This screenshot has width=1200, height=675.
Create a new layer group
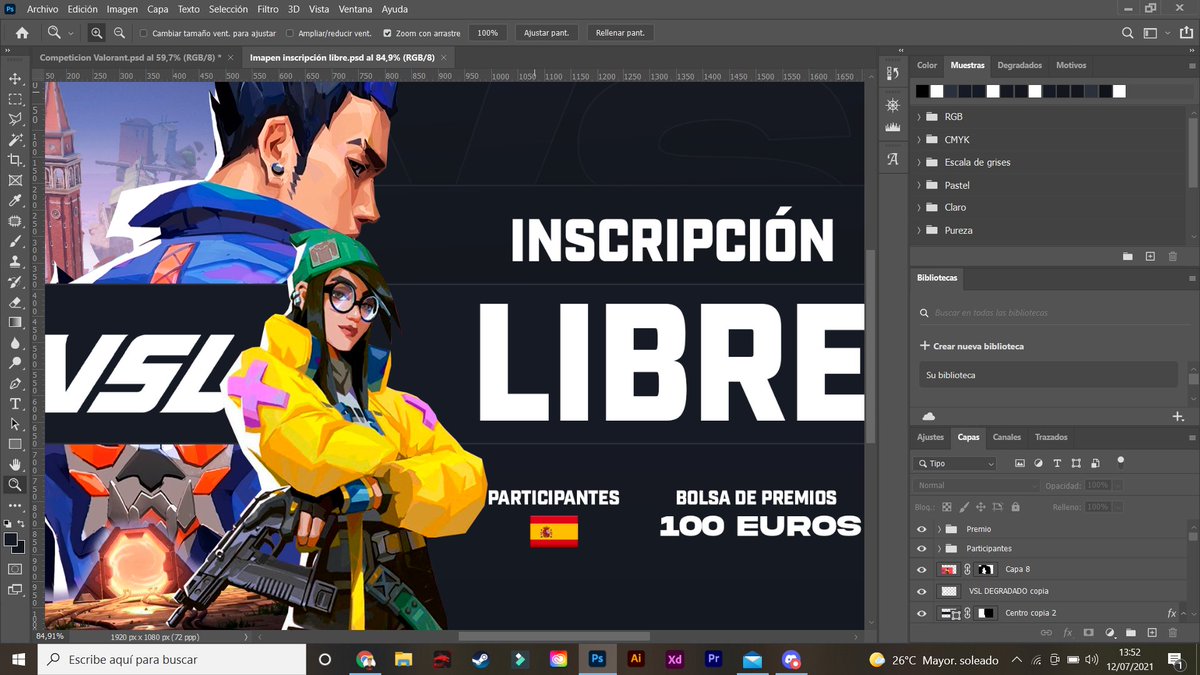coord(1131,633)
